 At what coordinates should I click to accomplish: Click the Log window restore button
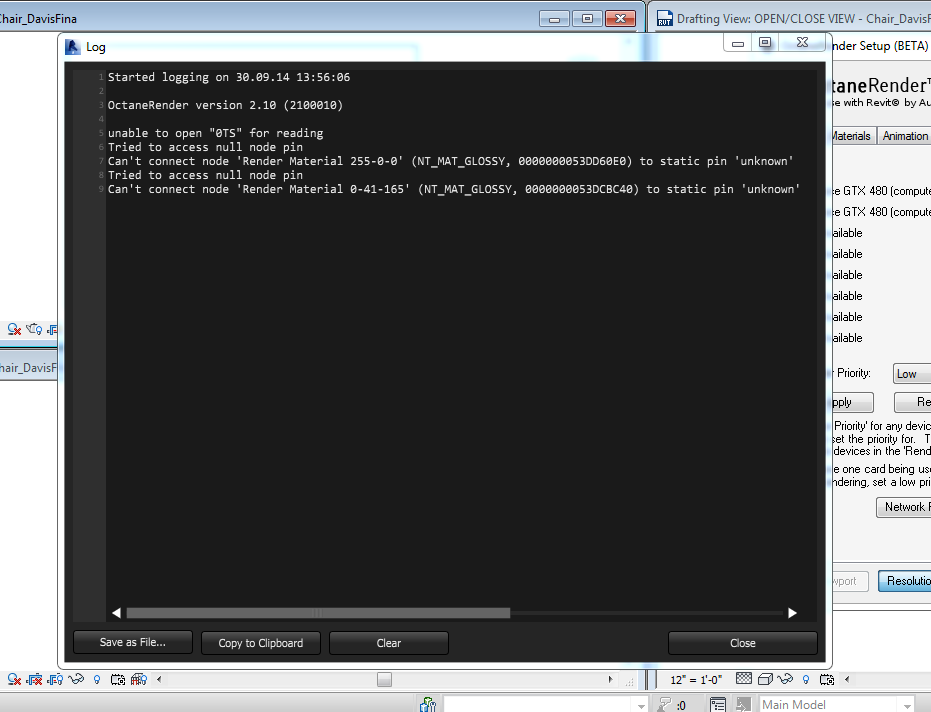click(765, 43)
